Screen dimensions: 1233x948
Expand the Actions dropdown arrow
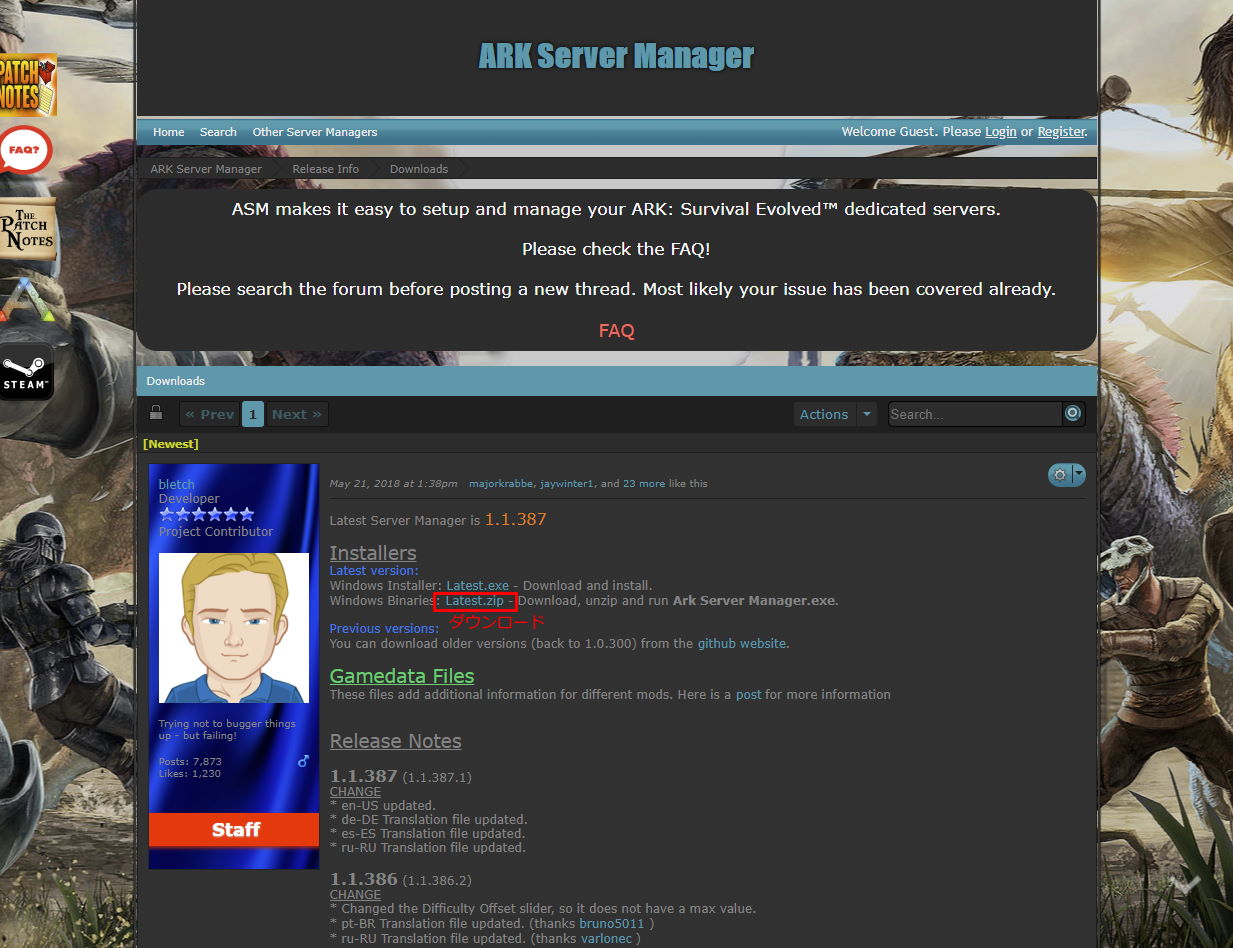pos(866,414)
